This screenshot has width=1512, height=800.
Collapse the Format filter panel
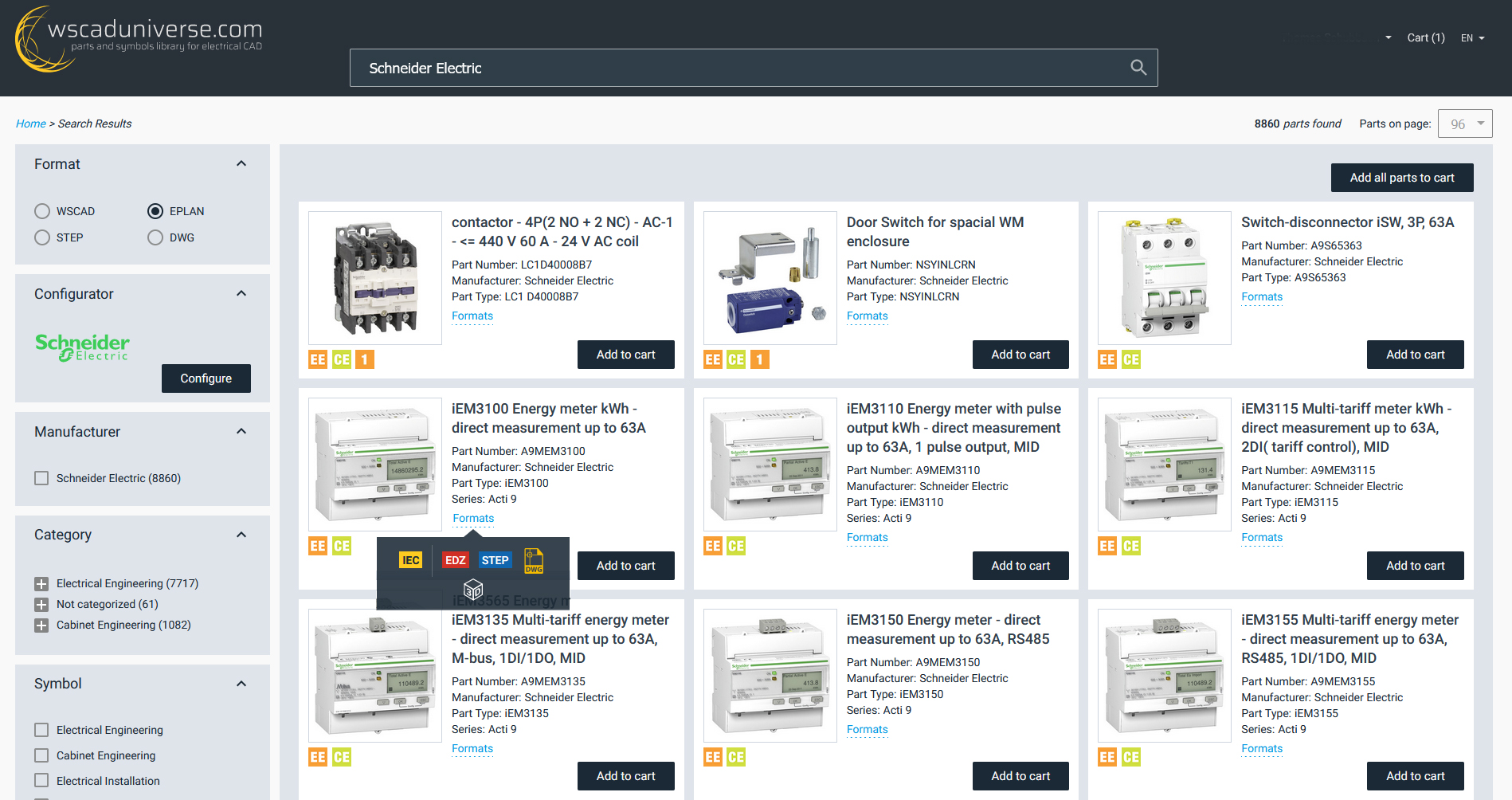coord(241,164)
